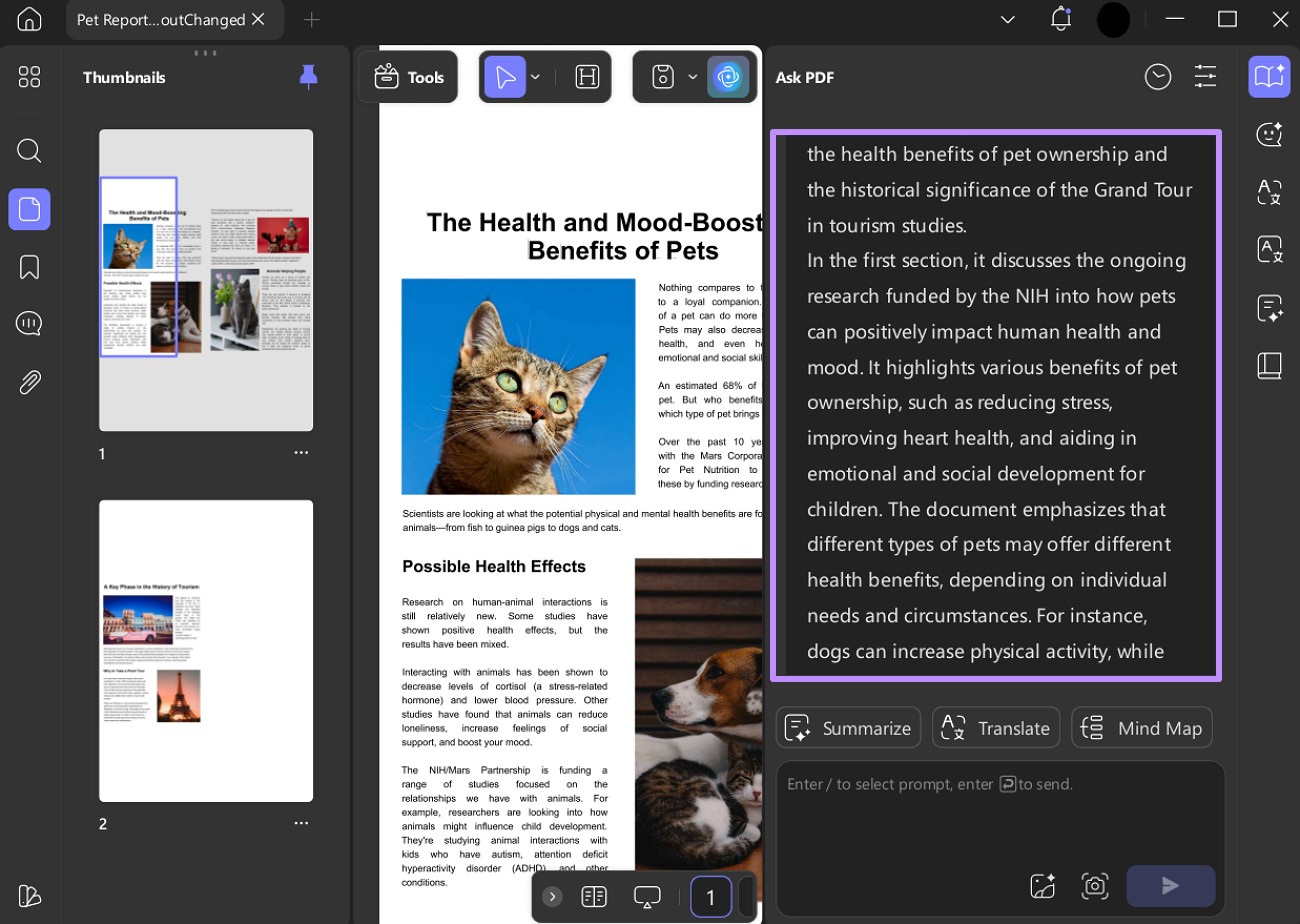
Task: Click the chat prompt input field
Action: click(x=1001, y=808)
